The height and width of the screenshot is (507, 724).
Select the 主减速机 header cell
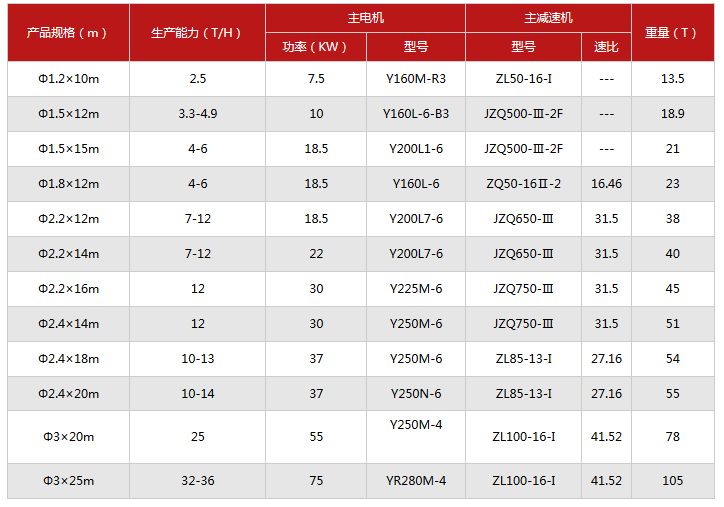[x=548, y=18]
